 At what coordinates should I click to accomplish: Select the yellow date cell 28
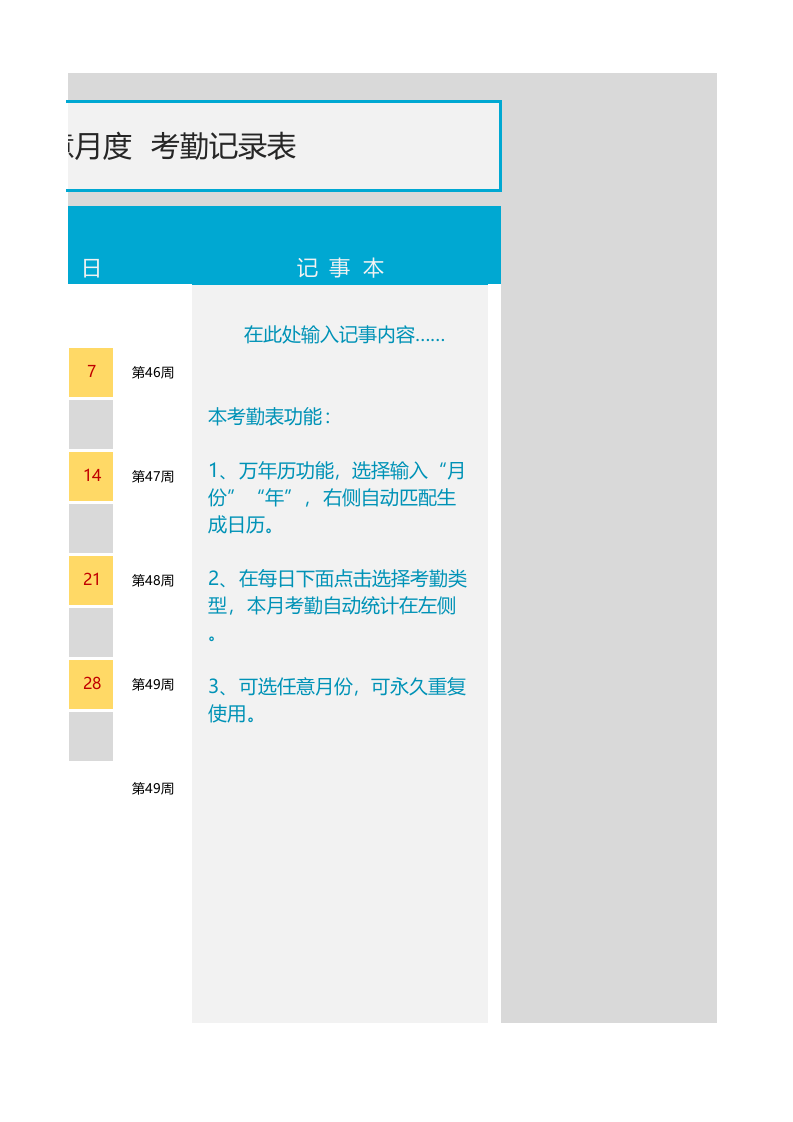point(91,684)
